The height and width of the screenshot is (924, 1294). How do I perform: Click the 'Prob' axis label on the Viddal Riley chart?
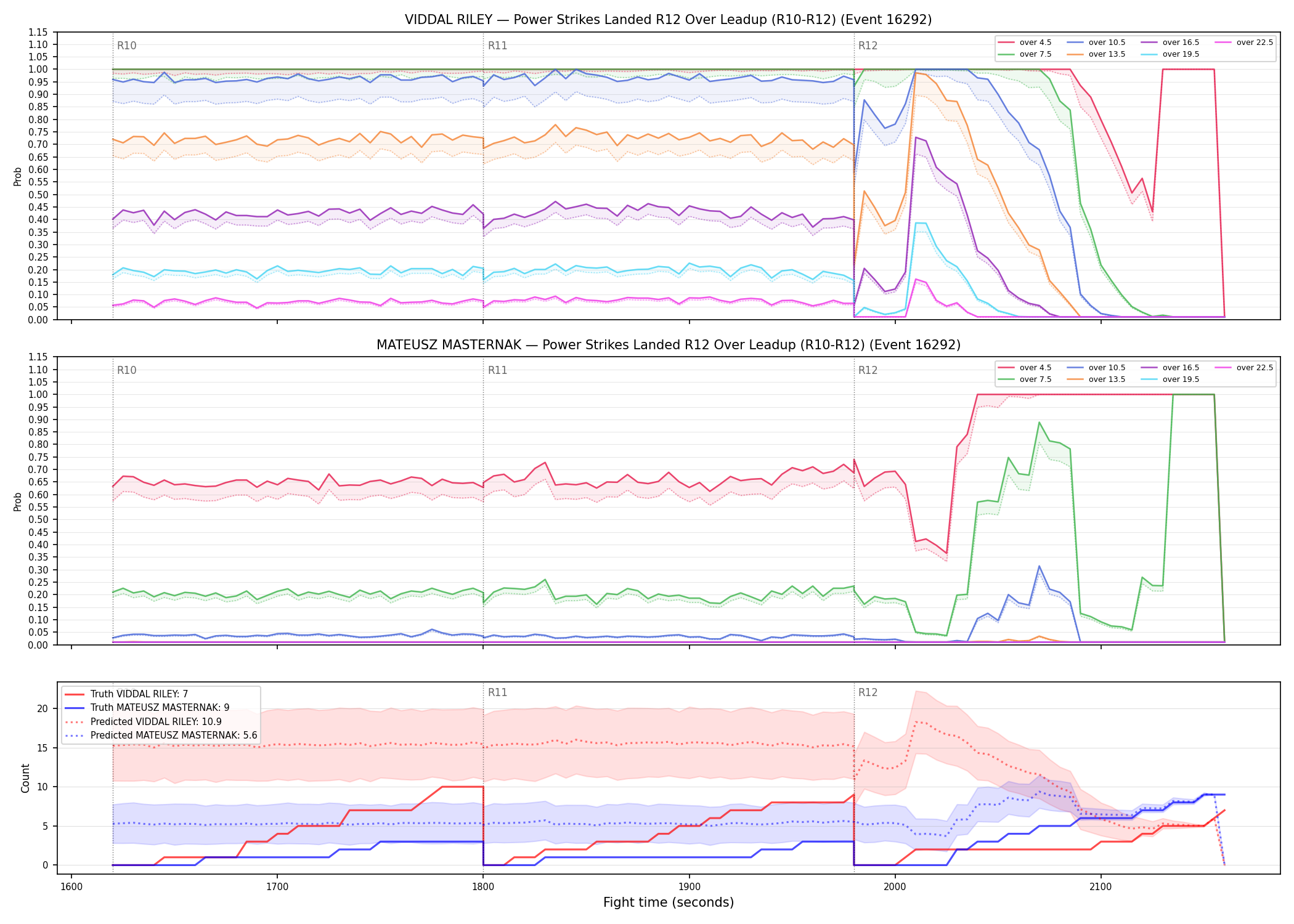pyautogui.click(x=18, y=177)
